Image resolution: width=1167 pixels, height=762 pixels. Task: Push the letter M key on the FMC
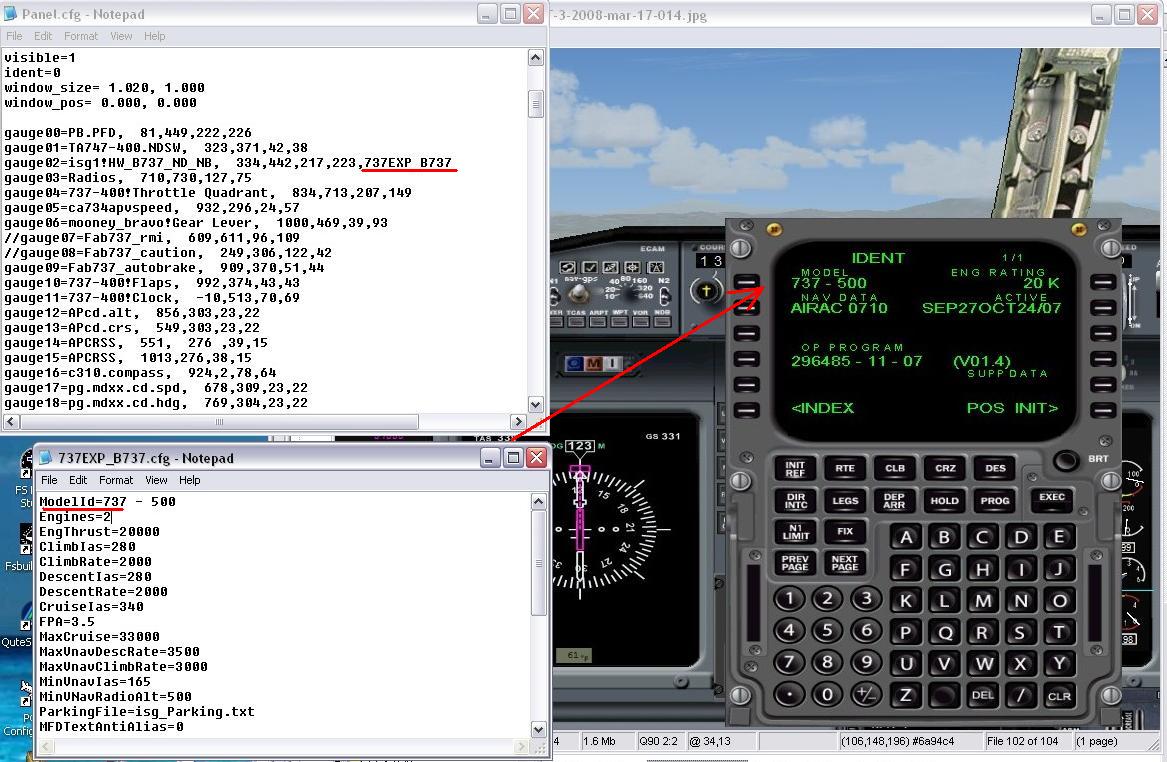[x=982, y=600]
